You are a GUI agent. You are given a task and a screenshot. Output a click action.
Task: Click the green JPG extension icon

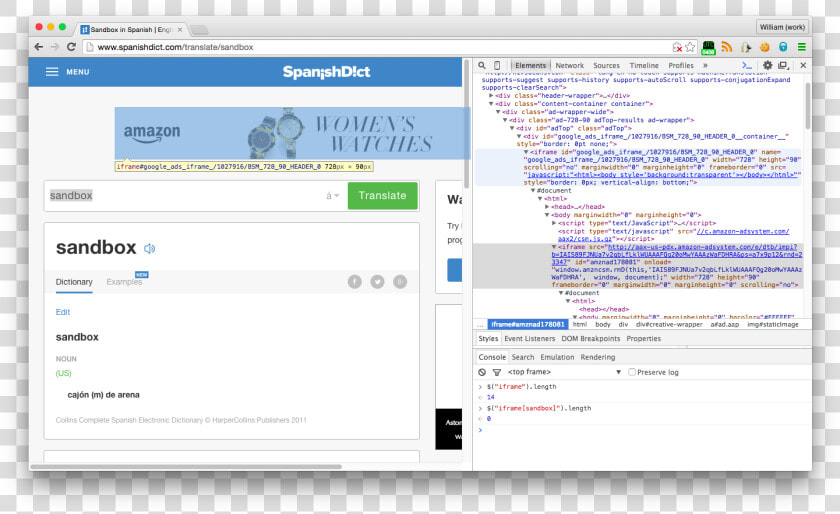pos(708,48)
